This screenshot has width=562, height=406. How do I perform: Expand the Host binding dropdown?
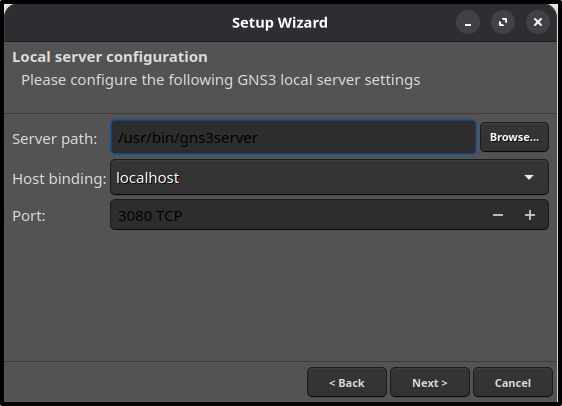pyautogui.click(x=329, y=177)
